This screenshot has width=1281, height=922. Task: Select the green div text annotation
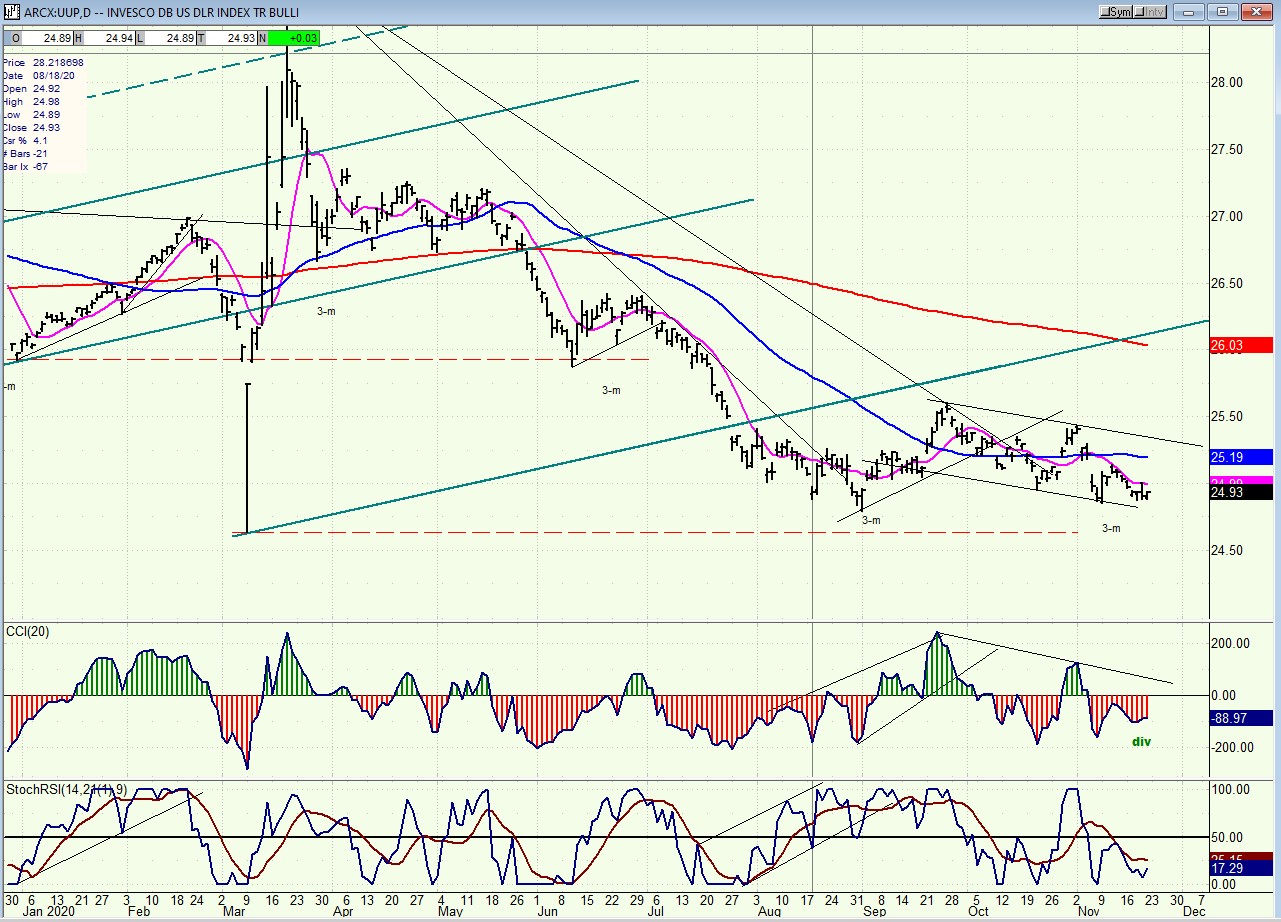pyautogui.click(x=1140, y=741)
